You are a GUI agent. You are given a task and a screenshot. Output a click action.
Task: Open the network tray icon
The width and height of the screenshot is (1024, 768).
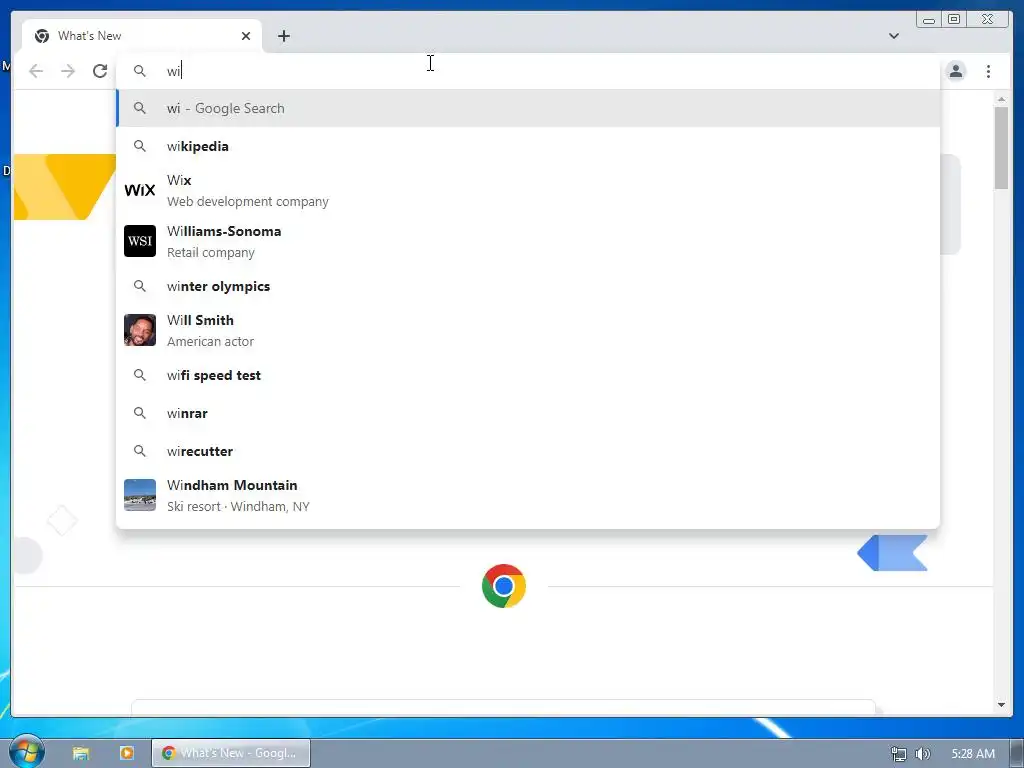(899, 754)
